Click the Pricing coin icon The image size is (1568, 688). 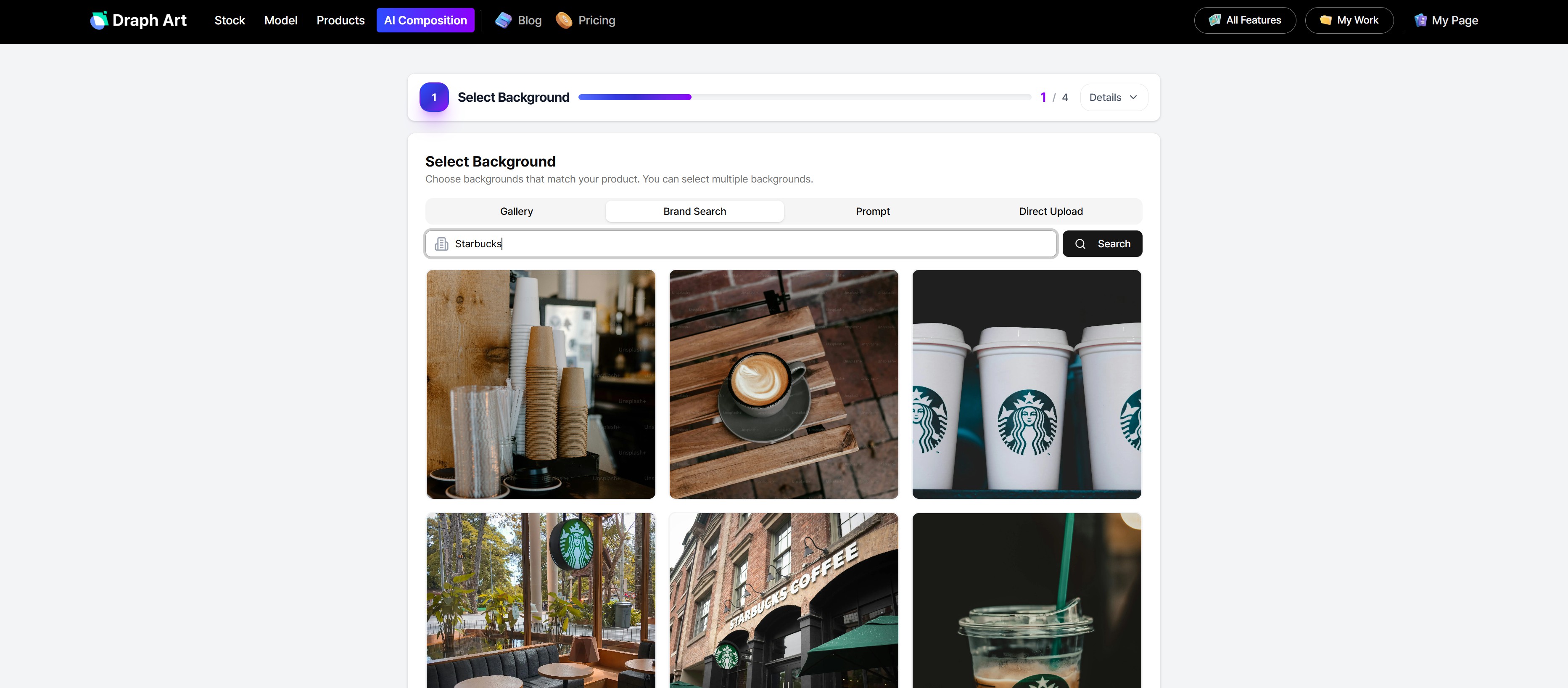564,21
